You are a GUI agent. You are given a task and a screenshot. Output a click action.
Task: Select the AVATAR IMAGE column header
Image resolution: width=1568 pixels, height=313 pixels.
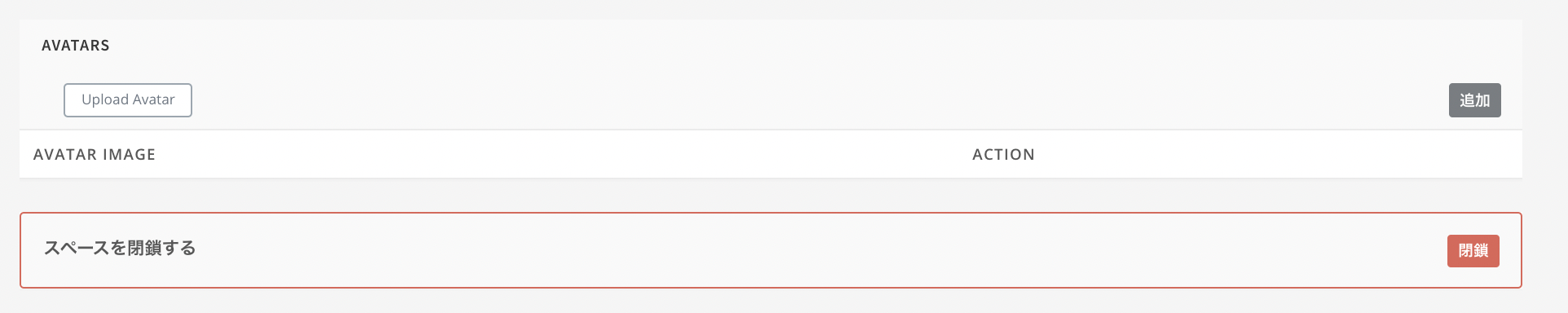coord(95,155)
